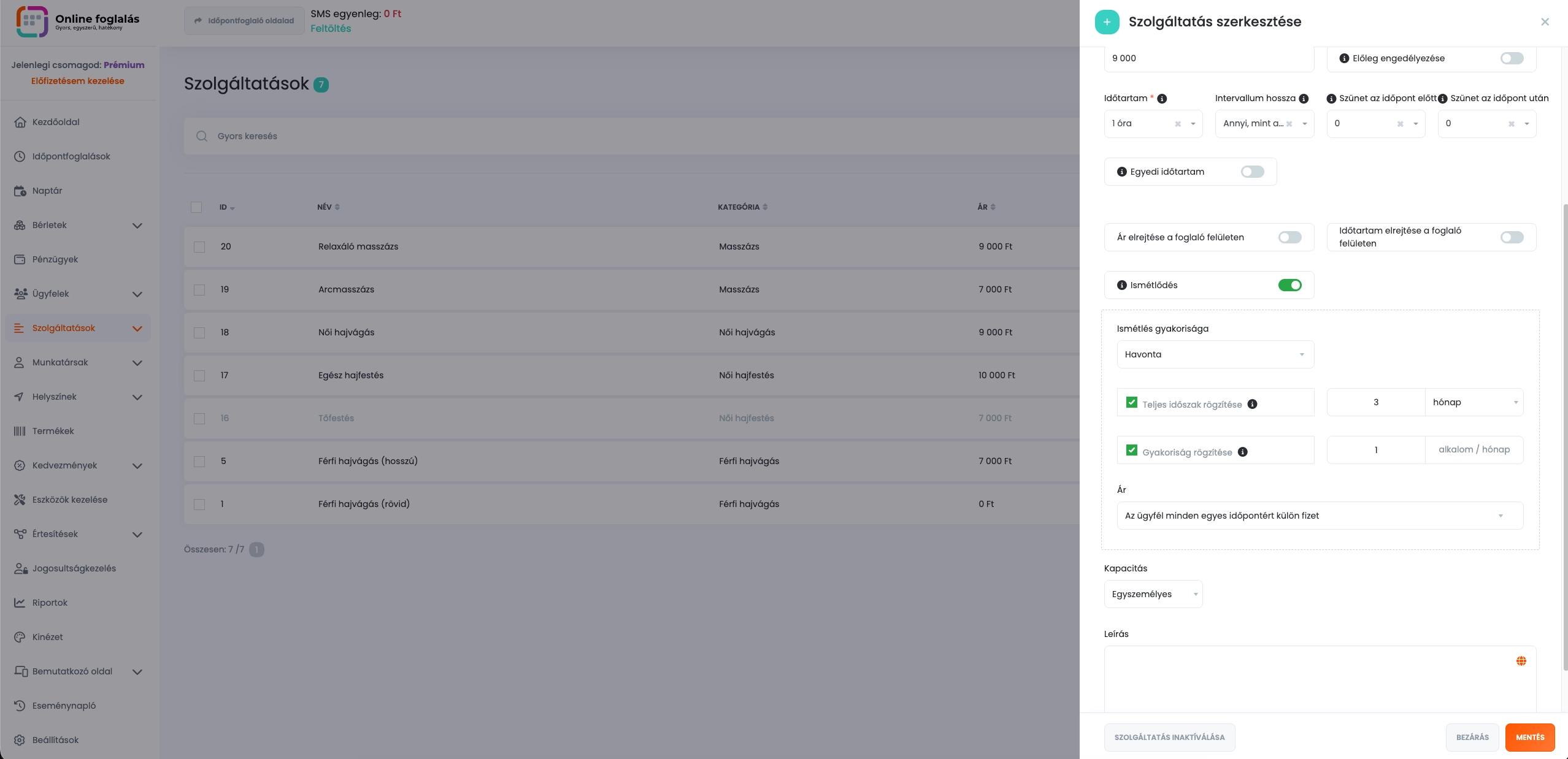
Task: Open the Ismétlés gyakorisága Havonta dropdown
Action: point(1215,354)
